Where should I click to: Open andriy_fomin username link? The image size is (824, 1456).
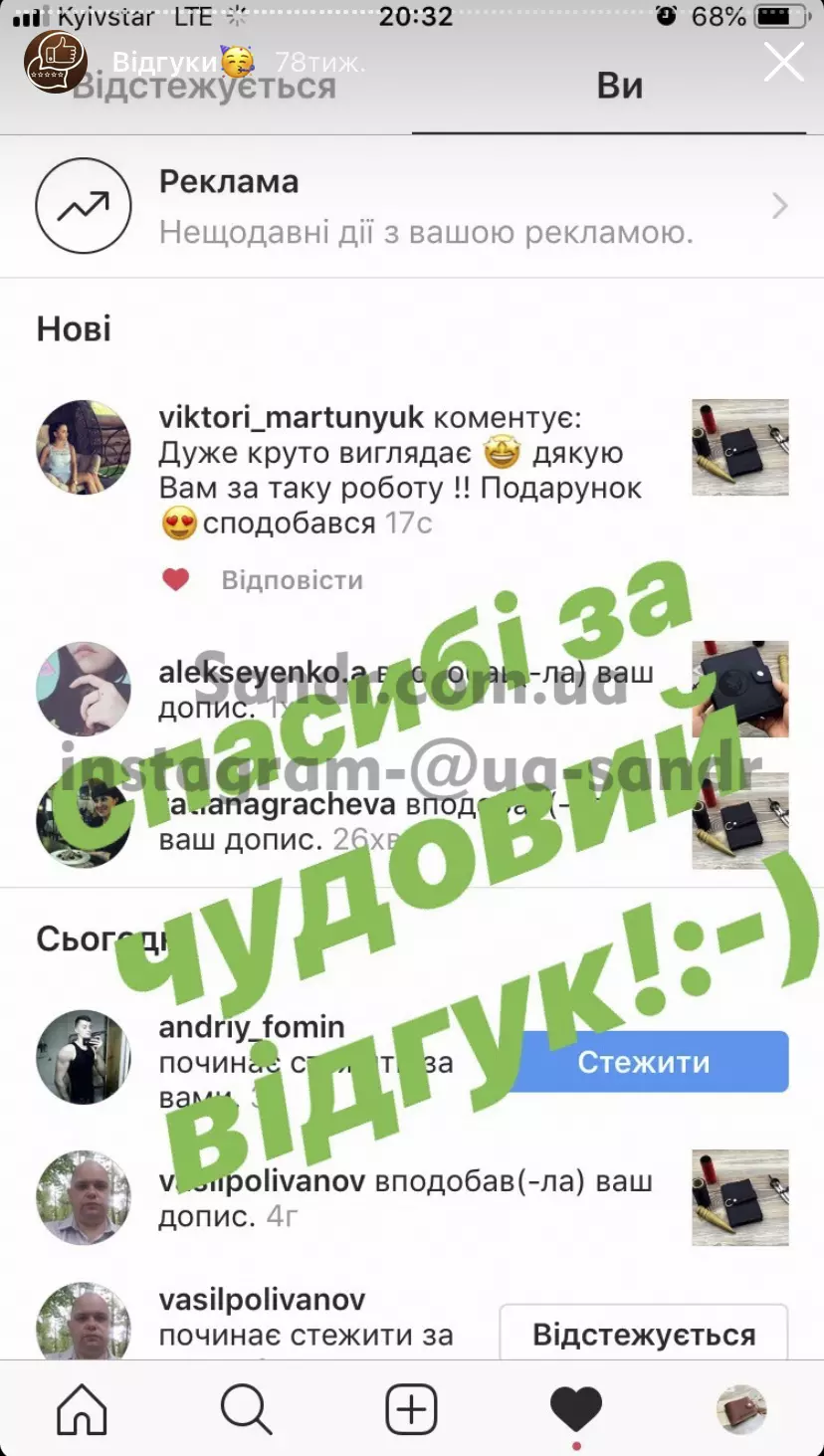pos(252,1026)
